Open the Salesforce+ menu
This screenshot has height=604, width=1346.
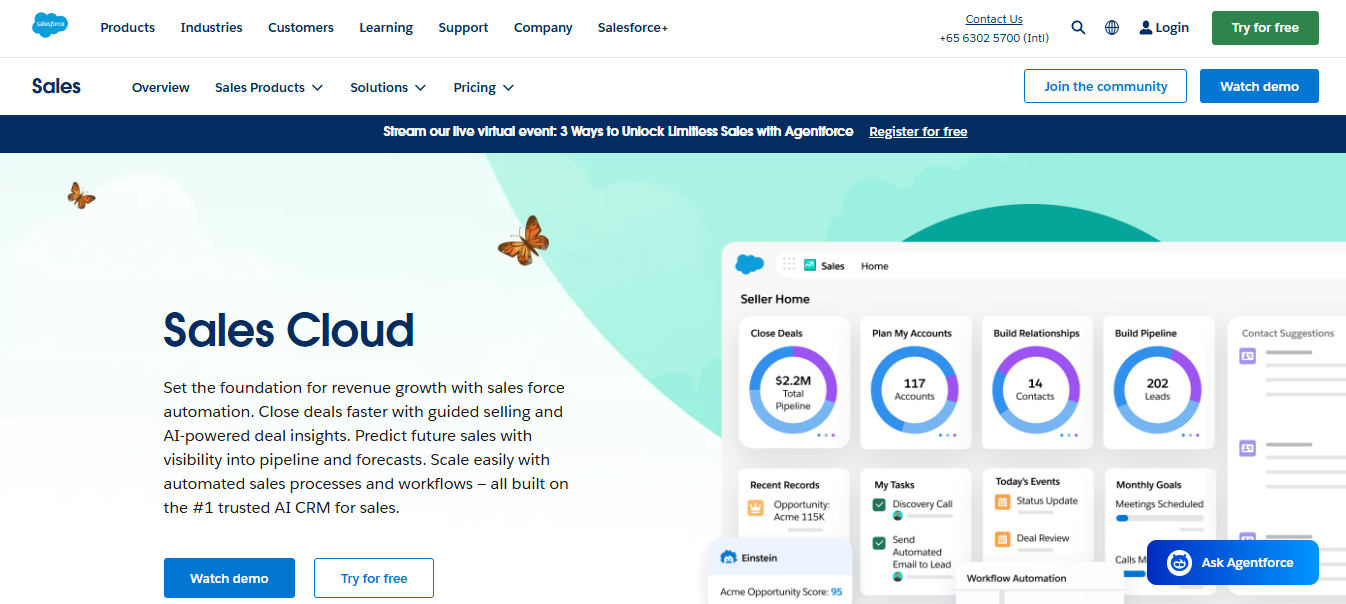(633, 28)
